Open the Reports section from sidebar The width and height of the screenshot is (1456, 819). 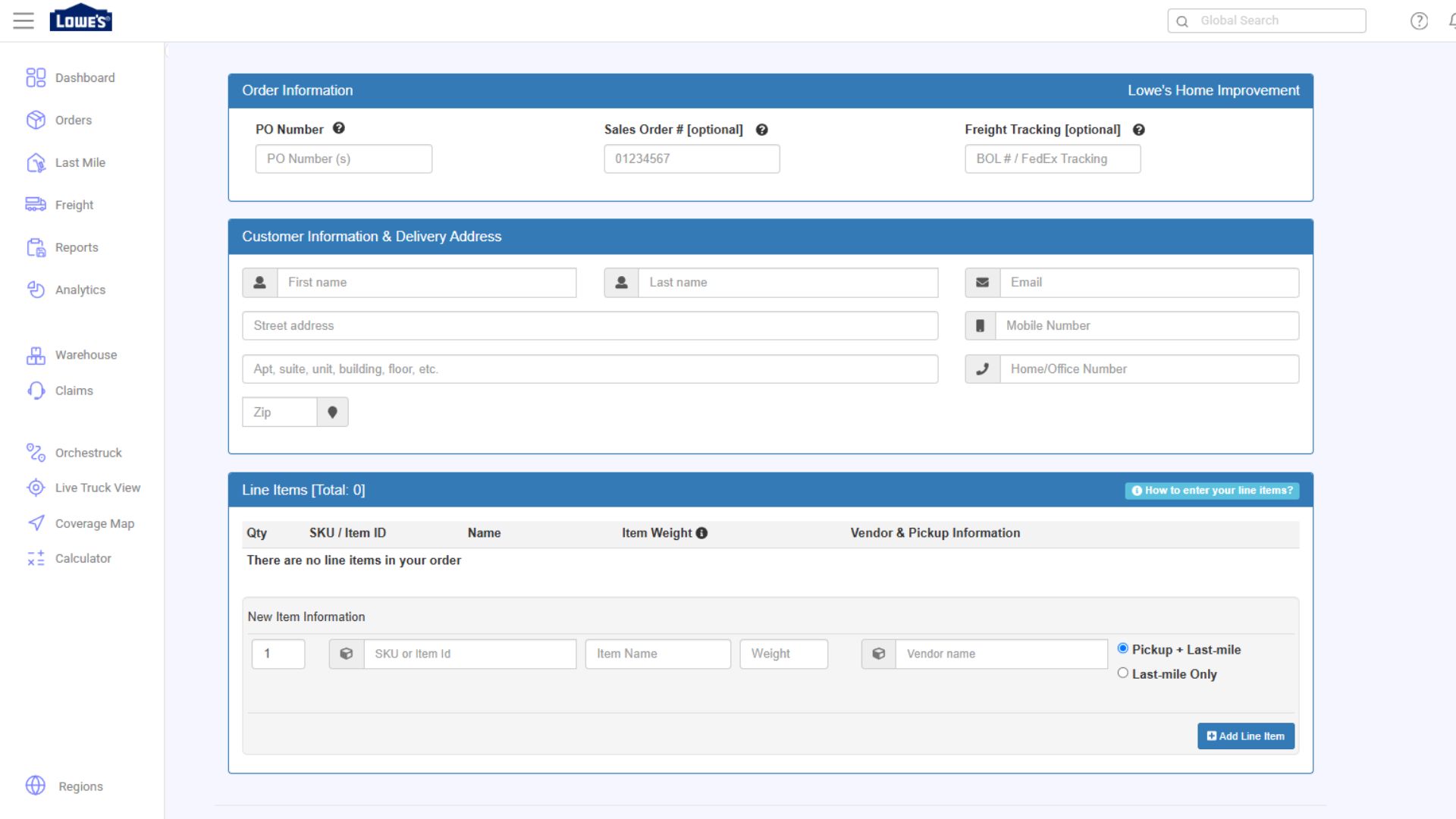pyautogui.click(x=36, y=247)
